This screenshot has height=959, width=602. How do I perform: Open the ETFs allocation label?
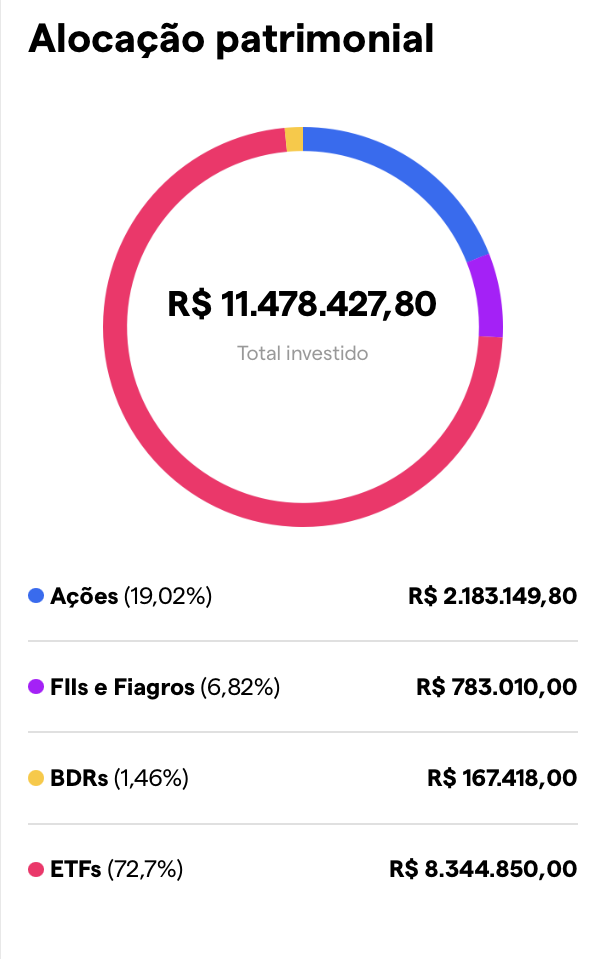(x=116, y=869)
